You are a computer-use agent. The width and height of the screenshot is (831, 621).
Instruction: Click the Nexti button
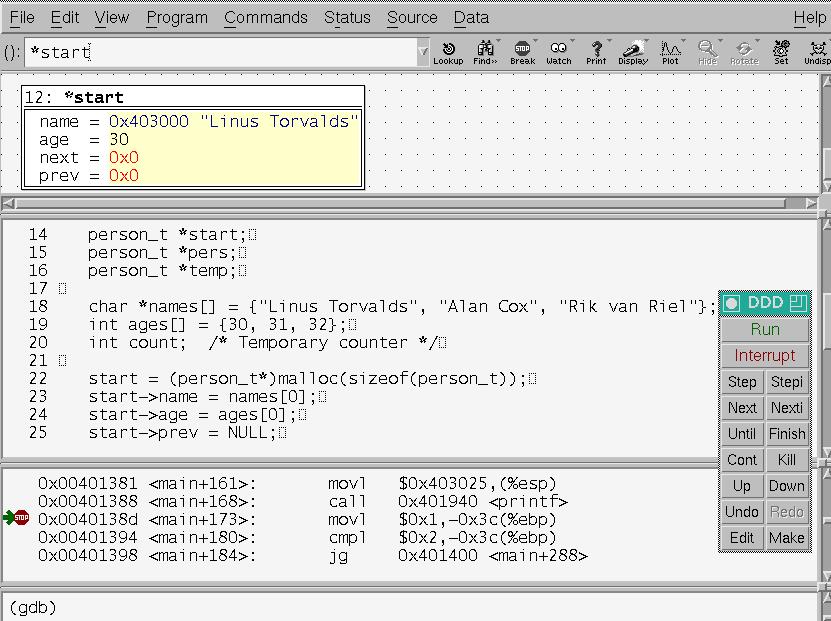[x=787, y=407]
